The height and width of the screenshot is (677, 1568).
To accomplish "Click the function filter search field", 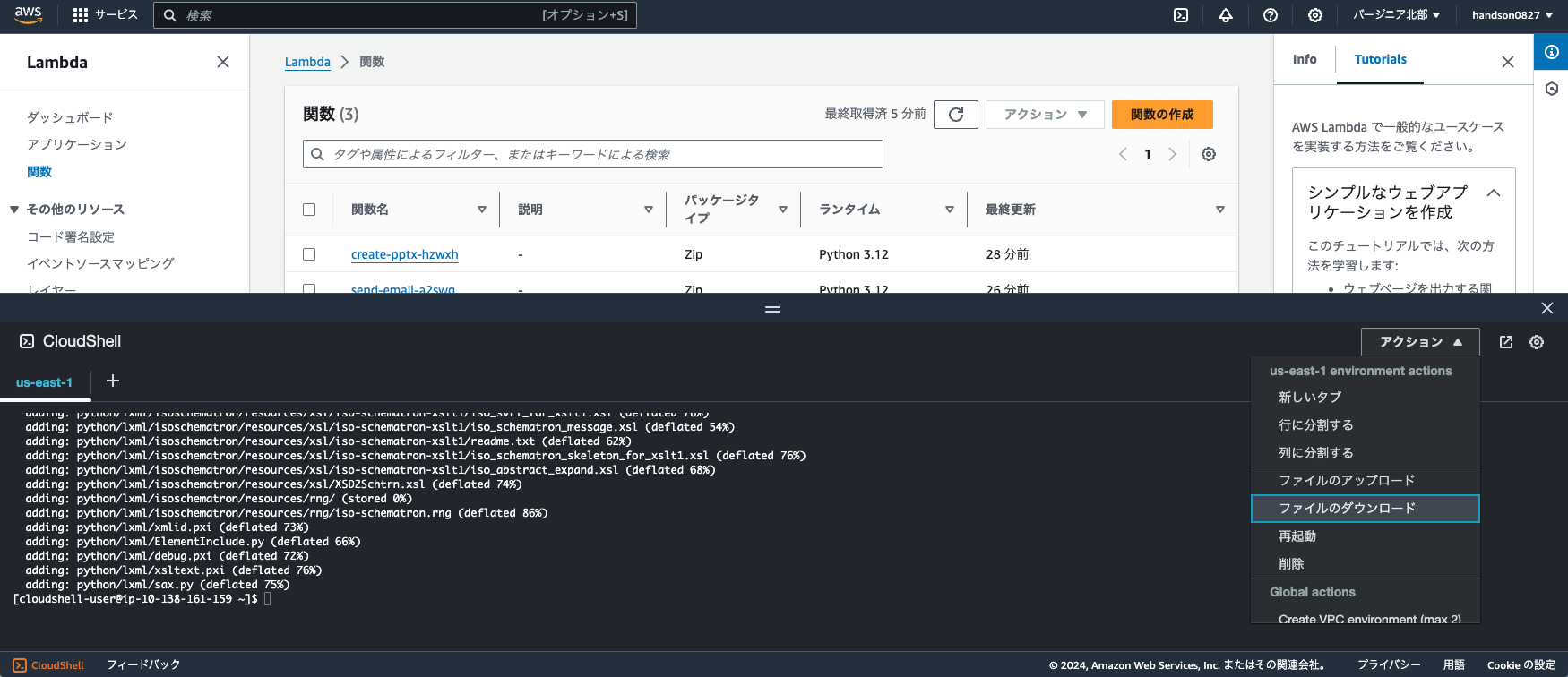I will point(593,154).
